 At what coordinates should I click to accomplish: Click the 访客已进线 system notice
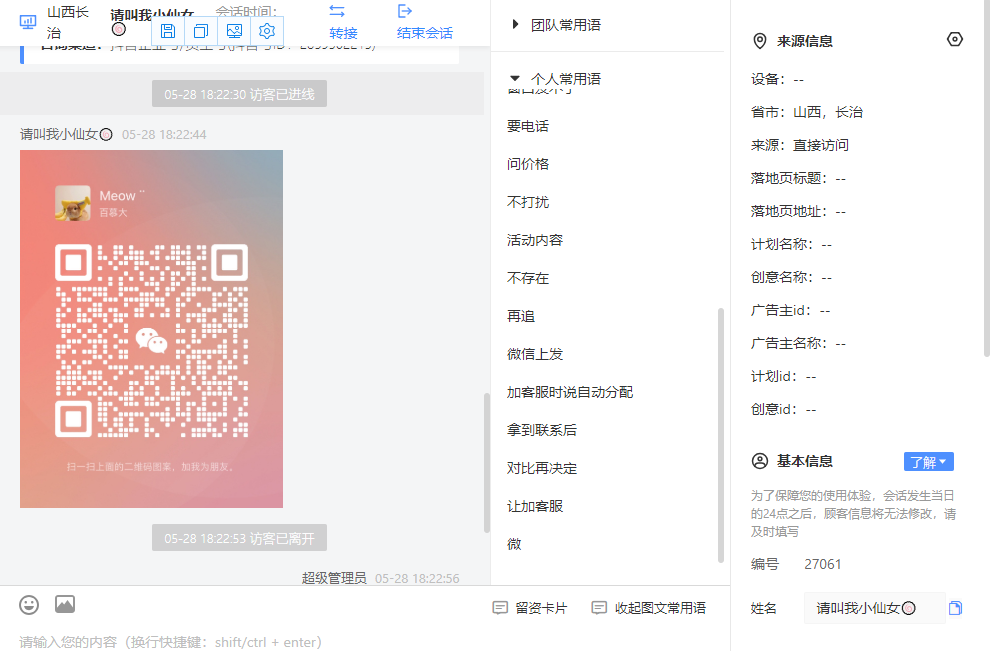point(239,94)
